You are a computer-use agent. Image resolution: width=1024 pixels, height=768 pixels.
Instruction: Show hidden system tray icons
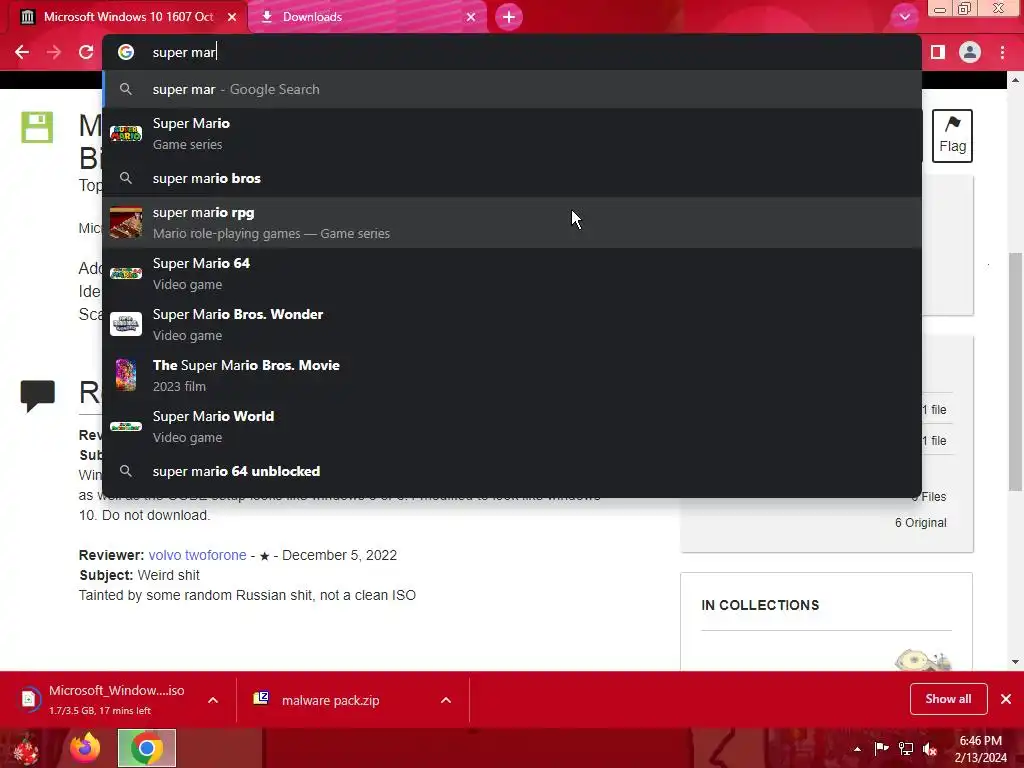(857, 749)
